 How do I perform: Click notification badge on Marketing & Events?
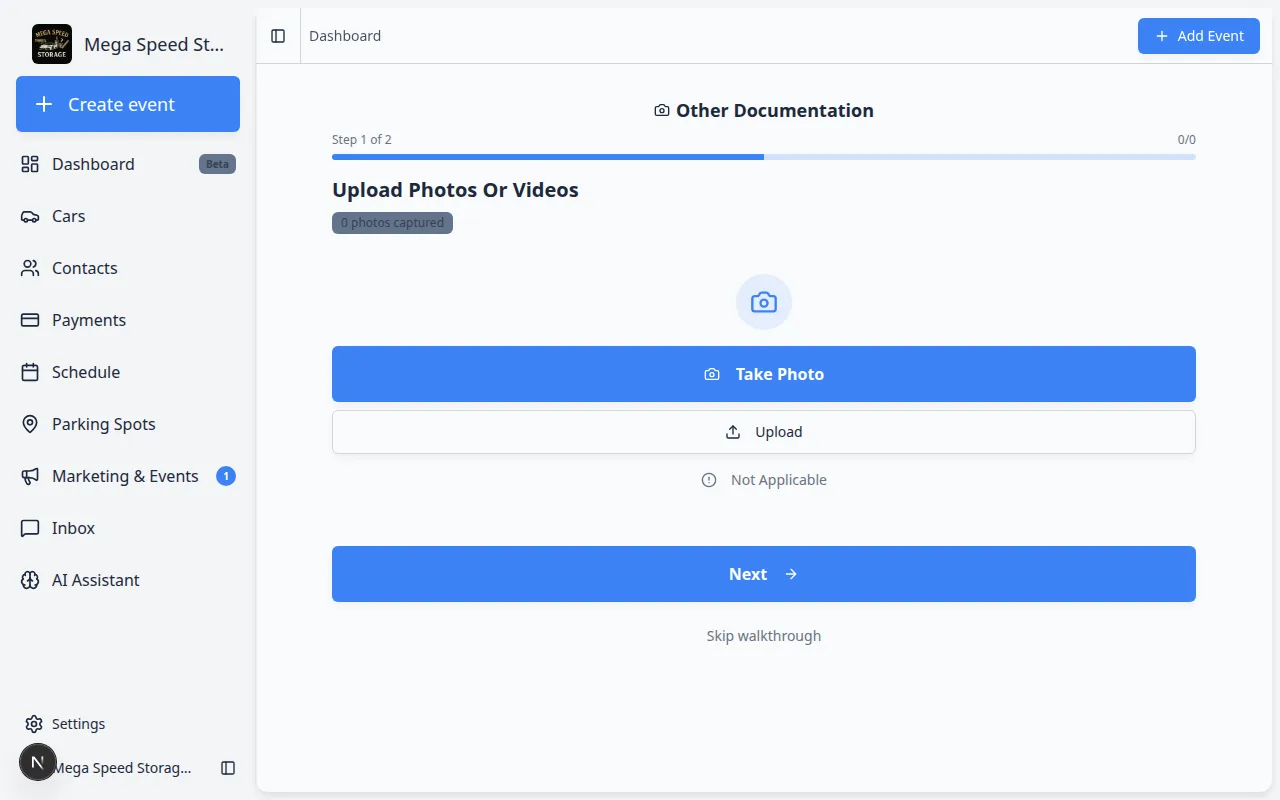click(x=226, y=476)
